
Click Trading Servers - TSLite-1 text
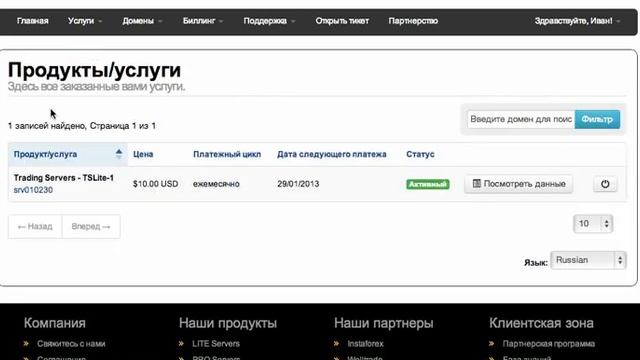click(x=64, y=178)
